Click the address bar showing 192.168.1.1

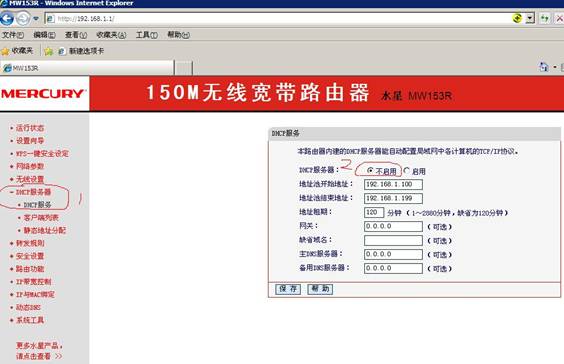click(x=277, y=19)
